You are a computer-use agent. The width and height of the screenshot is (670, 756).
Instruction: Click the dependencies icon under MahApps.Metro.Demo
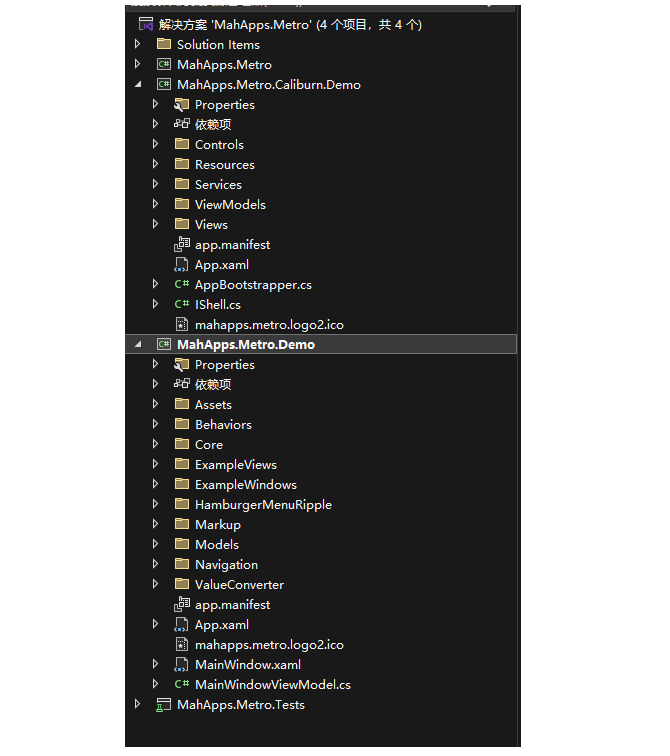(x=181, y=384)
